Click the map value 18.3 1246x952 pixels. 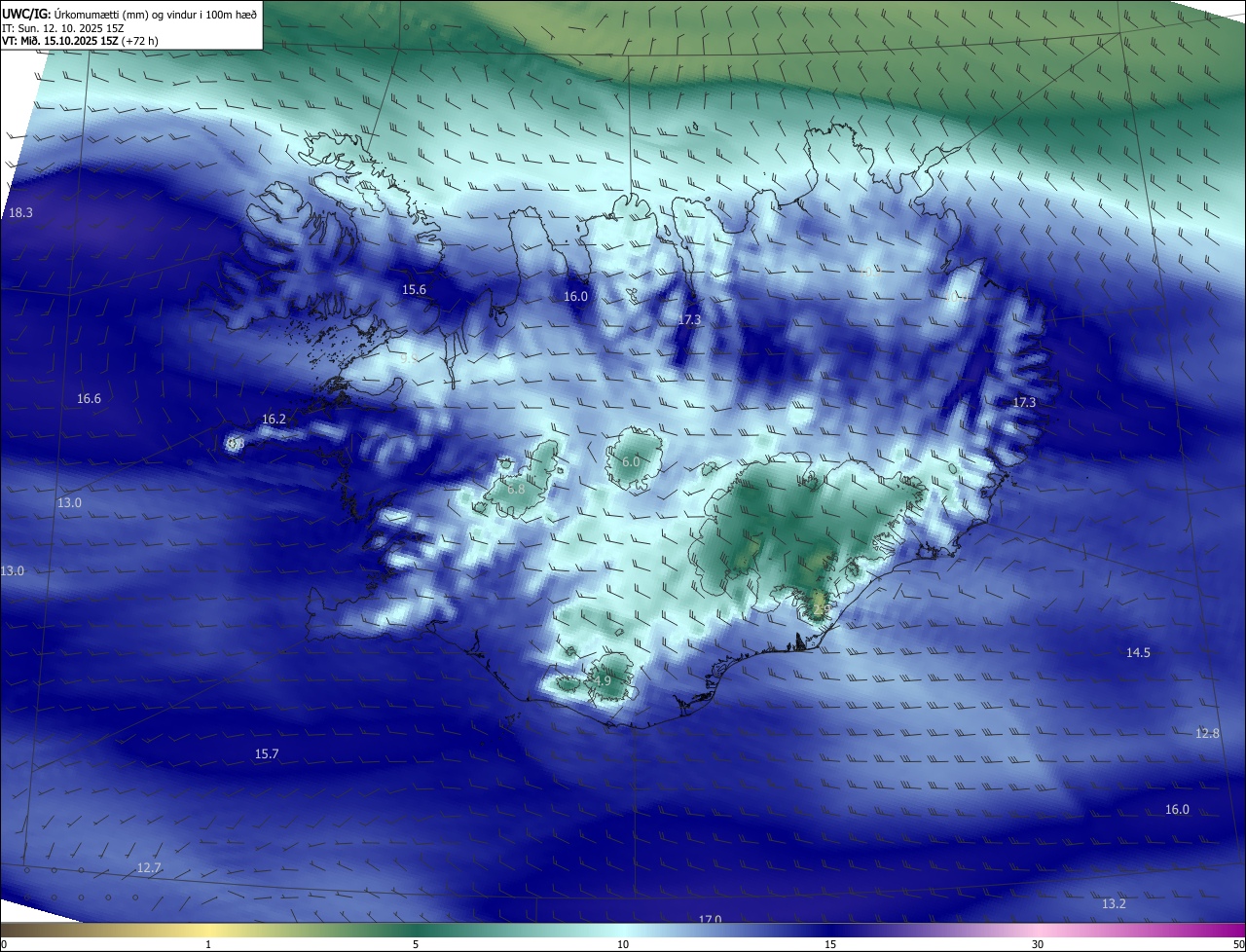pyautogui.click(x=20, y=213)
